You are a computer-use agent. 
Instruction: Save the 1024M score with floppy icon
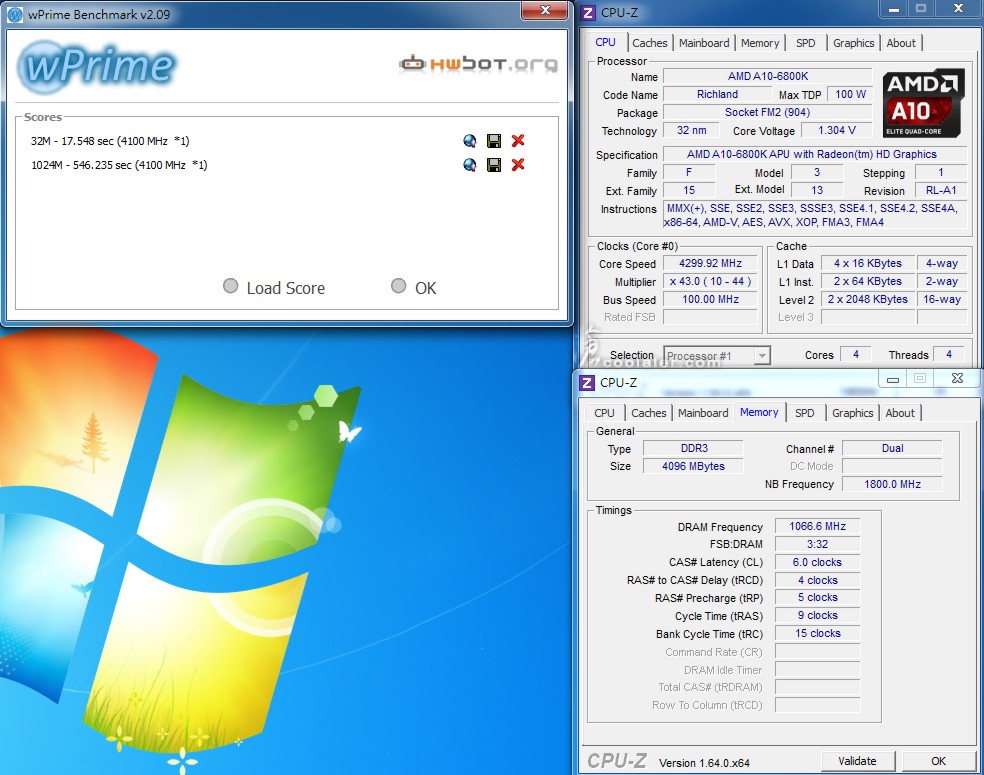click(494, 164)
